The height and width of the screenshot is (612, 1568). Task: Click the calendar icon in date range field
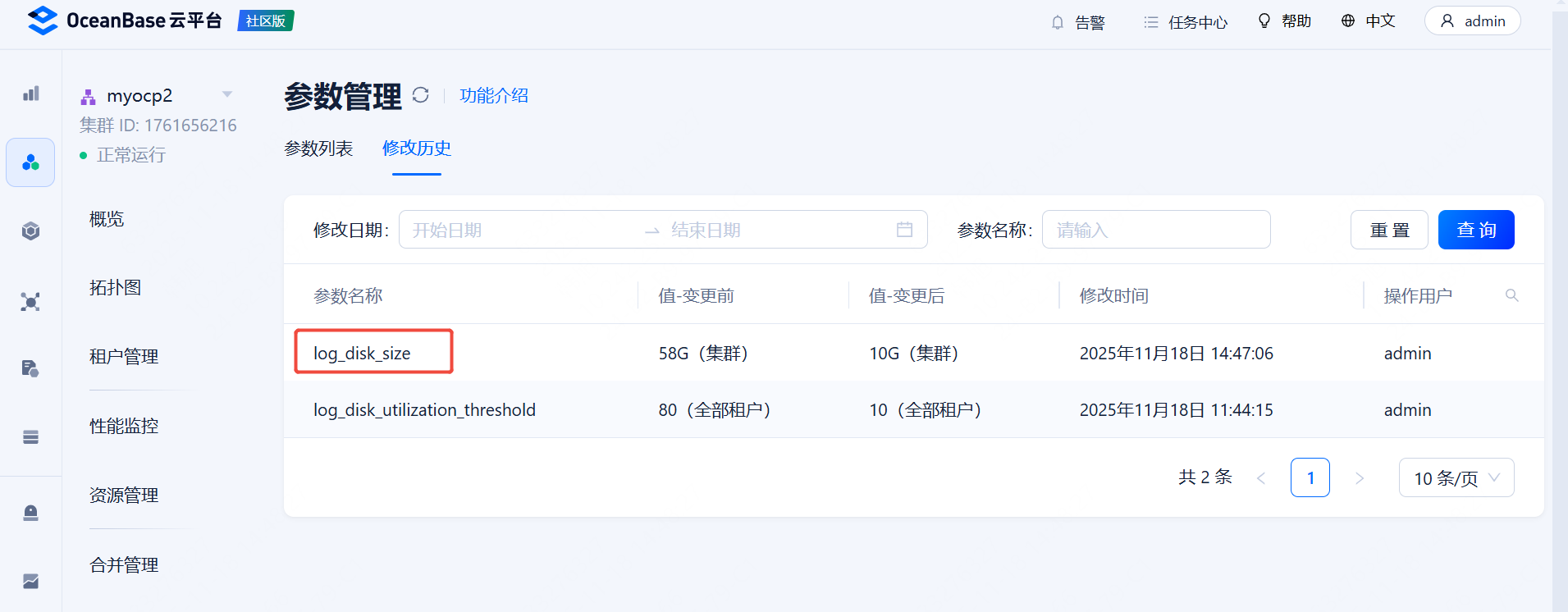point(904,230)
